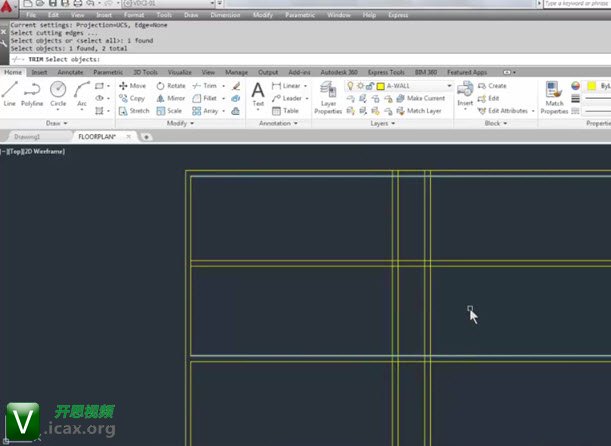Image resolution: width=611 pixels, height=446 pixels.
Task: Select the Text annotation tool
Action: tap(258, 94)
